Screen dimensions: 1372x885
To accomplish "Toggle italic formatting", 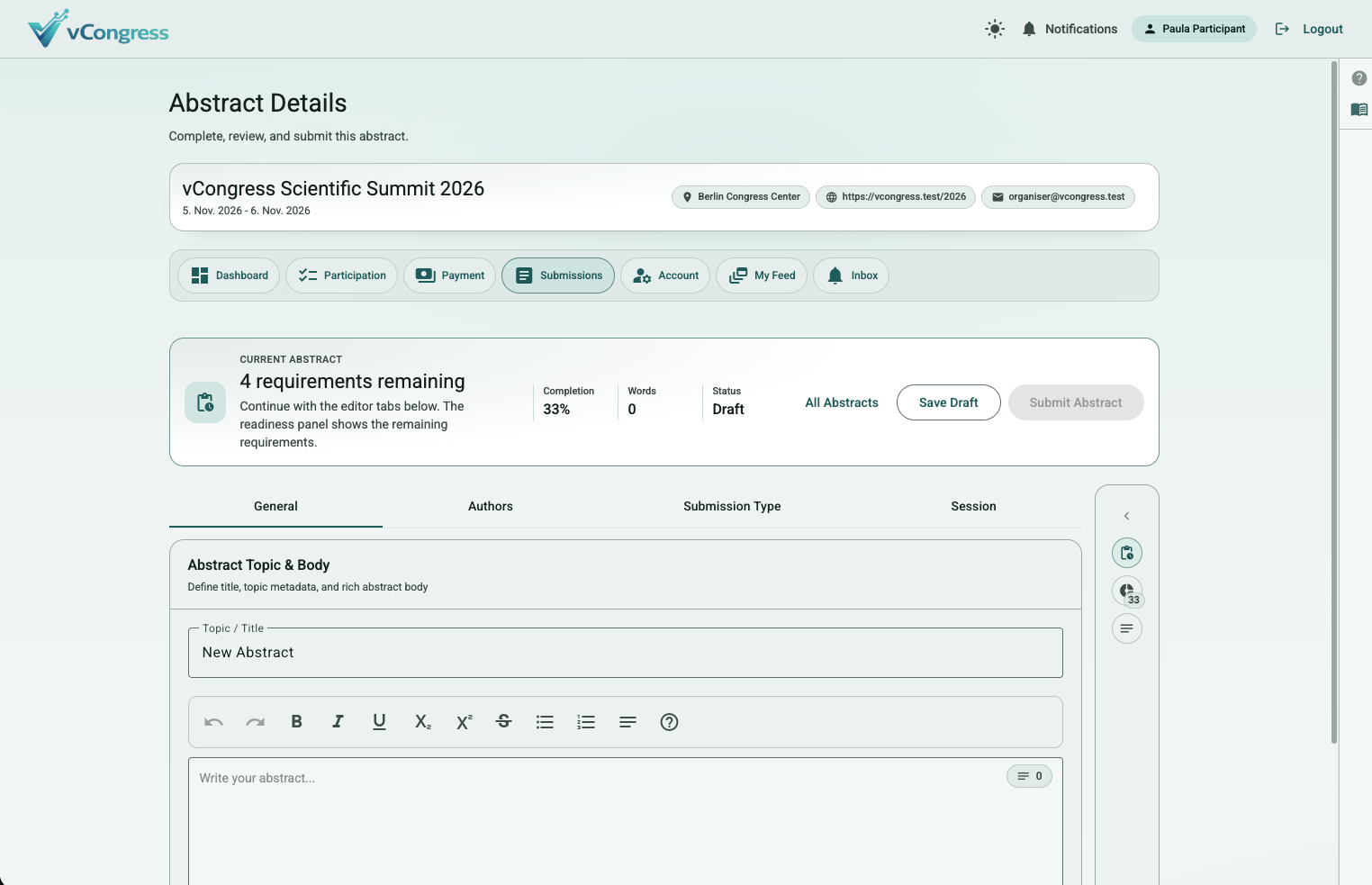I will [338, 722].
